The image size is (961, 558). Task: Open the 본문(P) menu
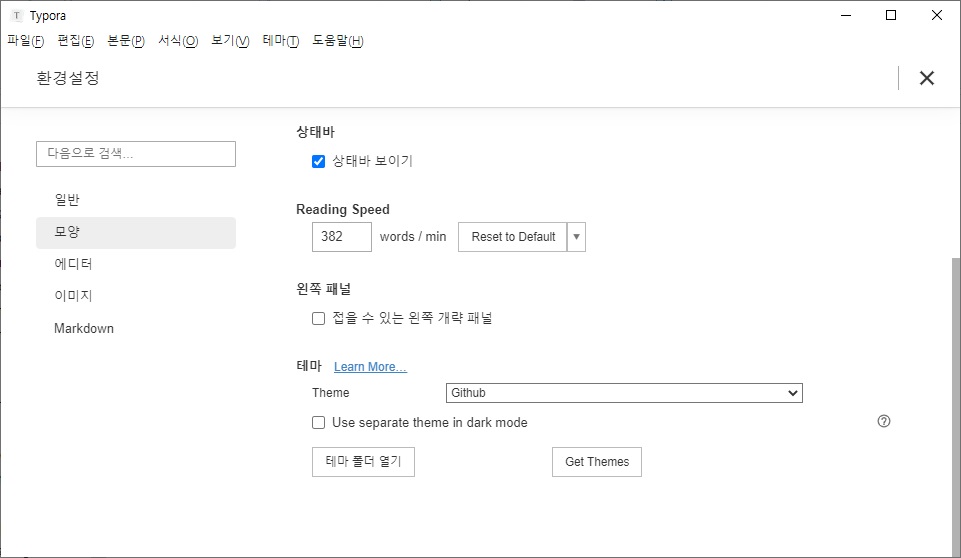tap(126, 41)
